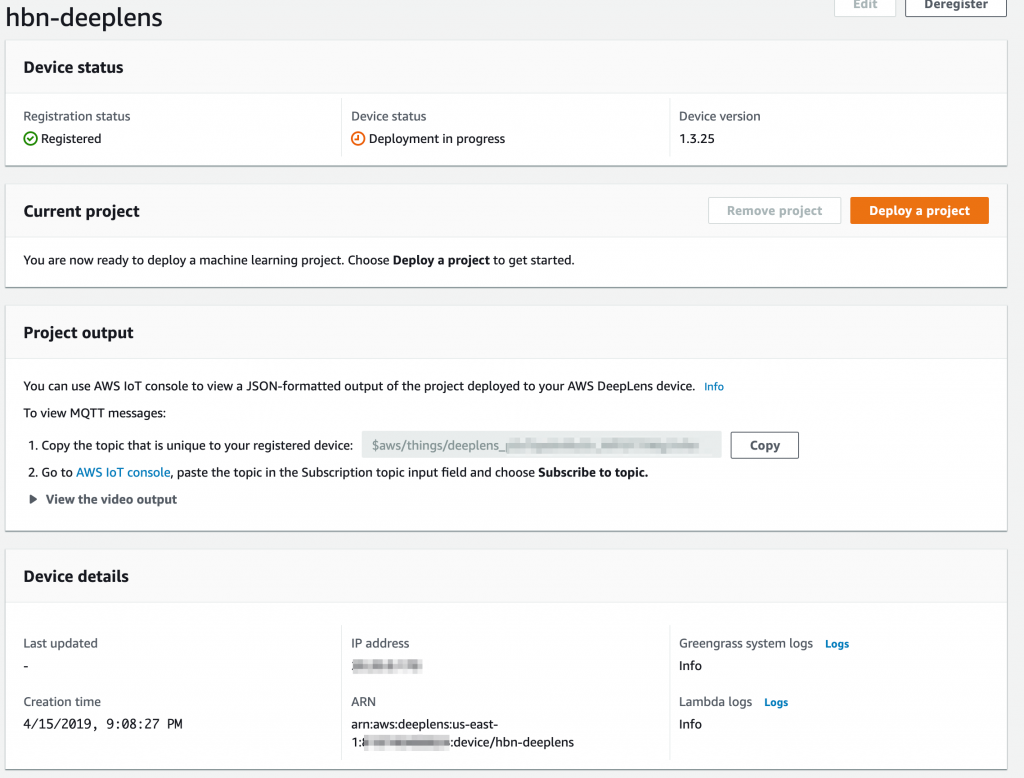The width and height of the screenshot is (1024, 778).
Task: Click the orange Deployment in progress clock icon
Action: click(358, 138)
